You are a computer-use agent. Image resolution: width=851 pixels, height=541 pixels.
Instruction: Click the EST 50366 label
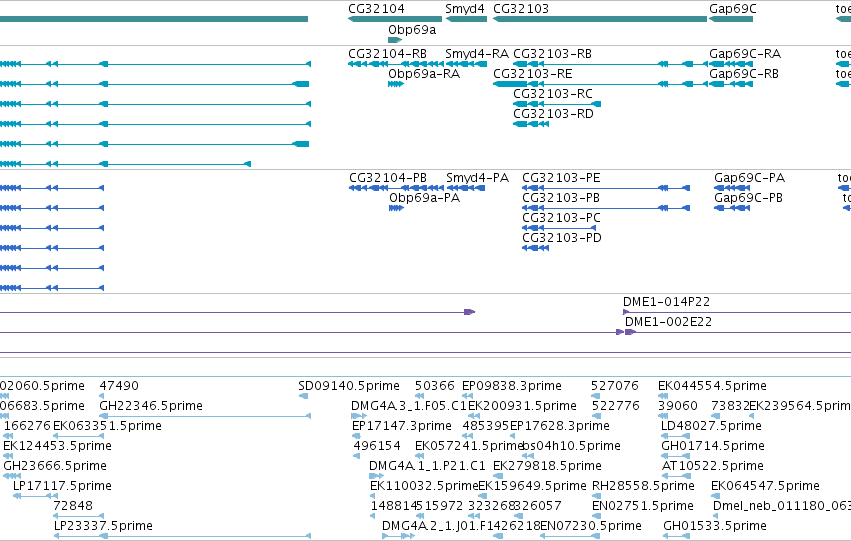[x=435, y=386]
